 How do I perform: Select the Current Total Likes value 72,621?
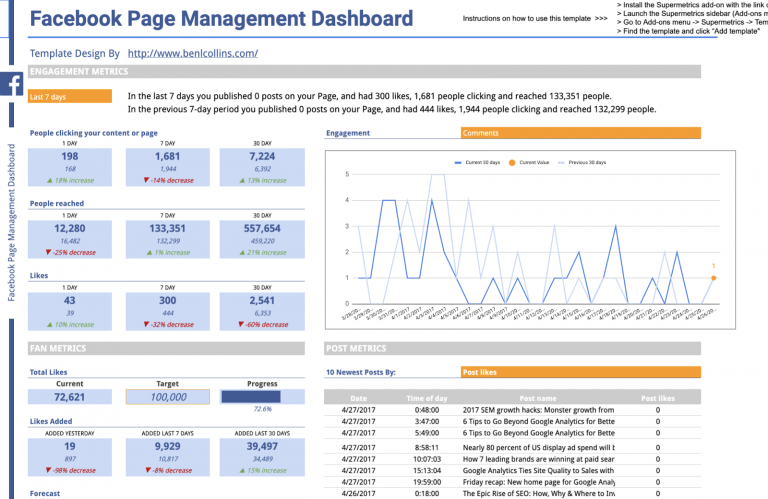(x=70, y=397)
